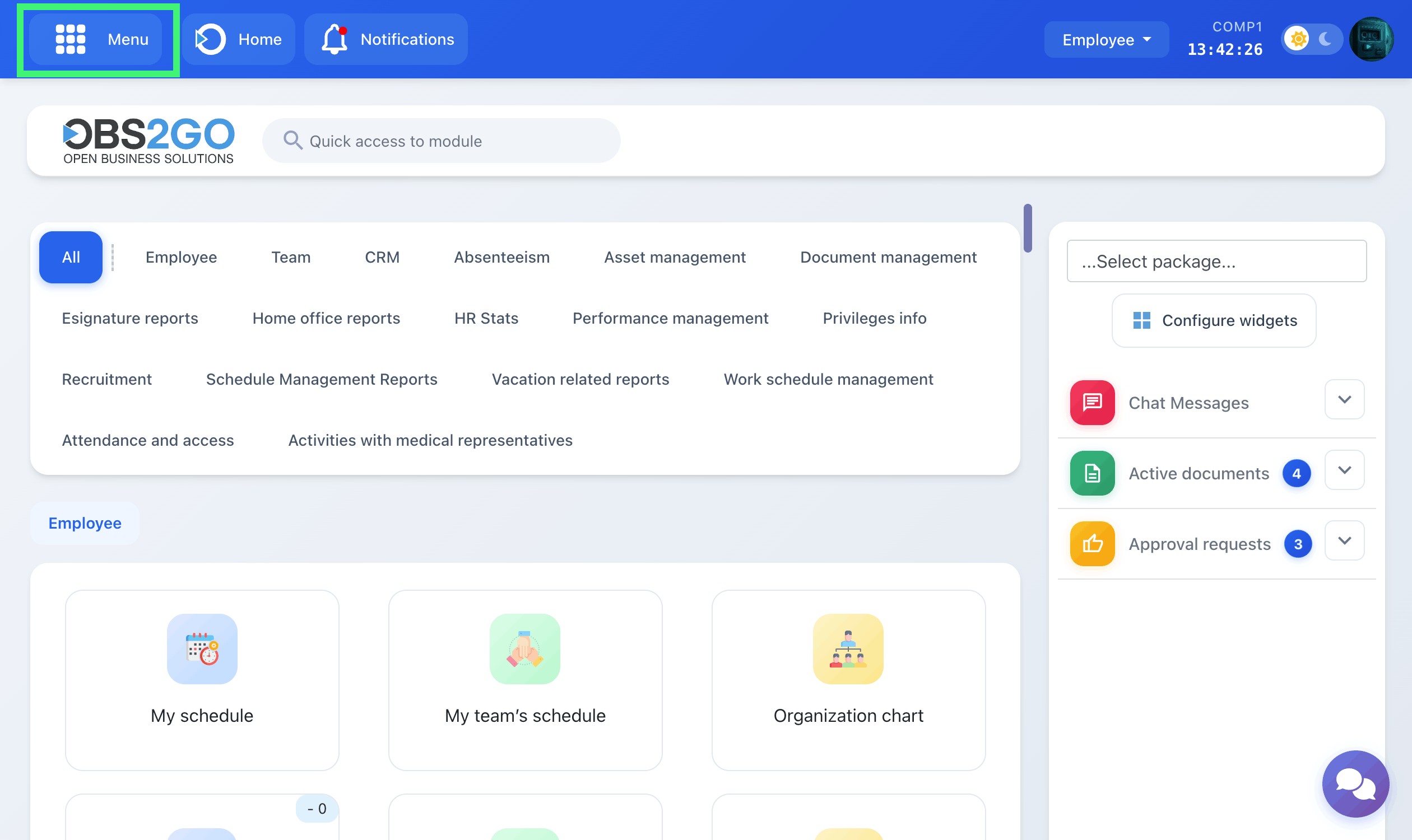This screenshot has height=840, width=1412.
Task: Click the Configure widgets button
Action: point(1214,320)
